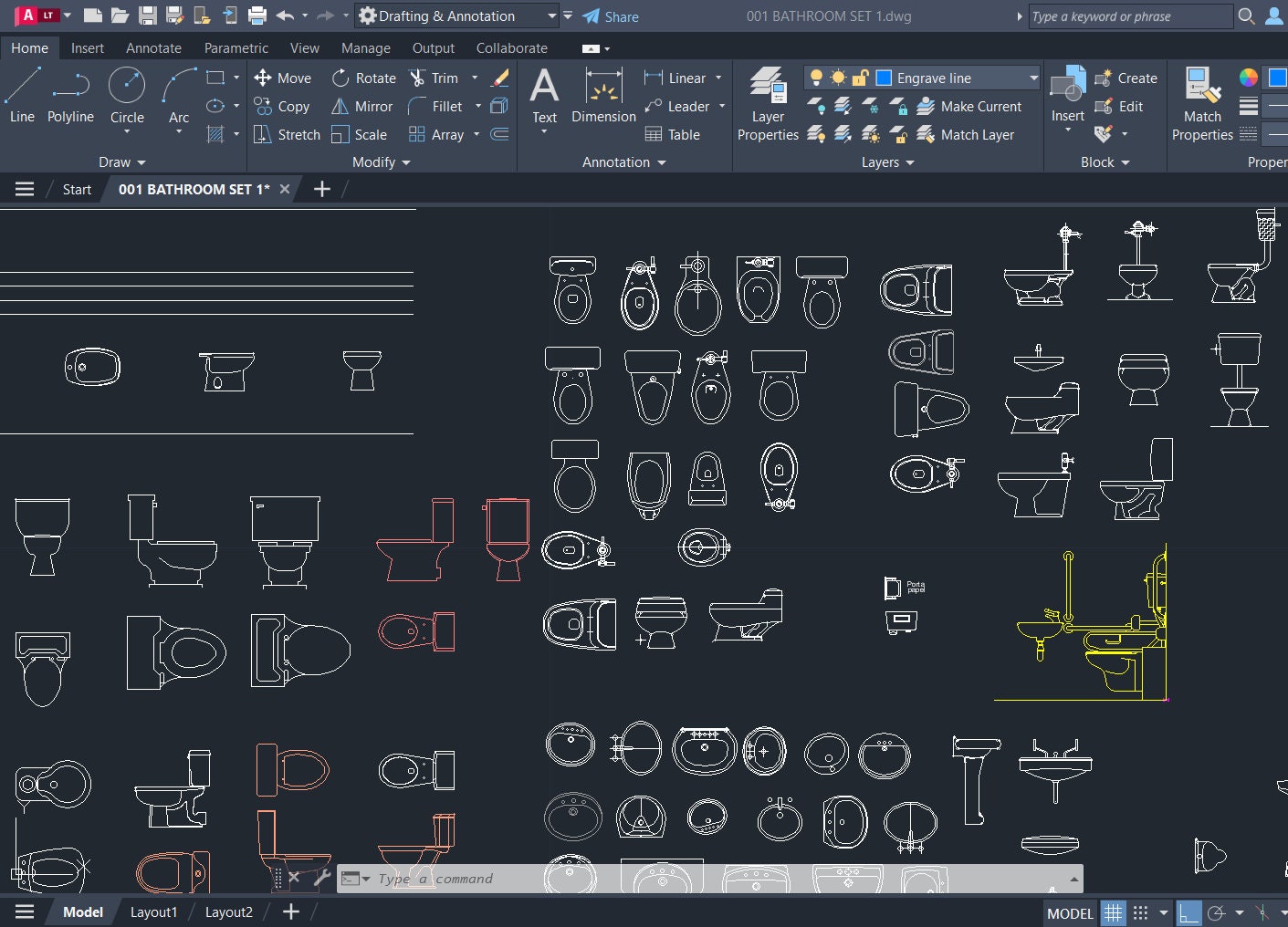Switch to the Annotate ribbon tab
The width and height of the screenshot is (1288, 927).
pyautogui.click(x=152, y=47)
